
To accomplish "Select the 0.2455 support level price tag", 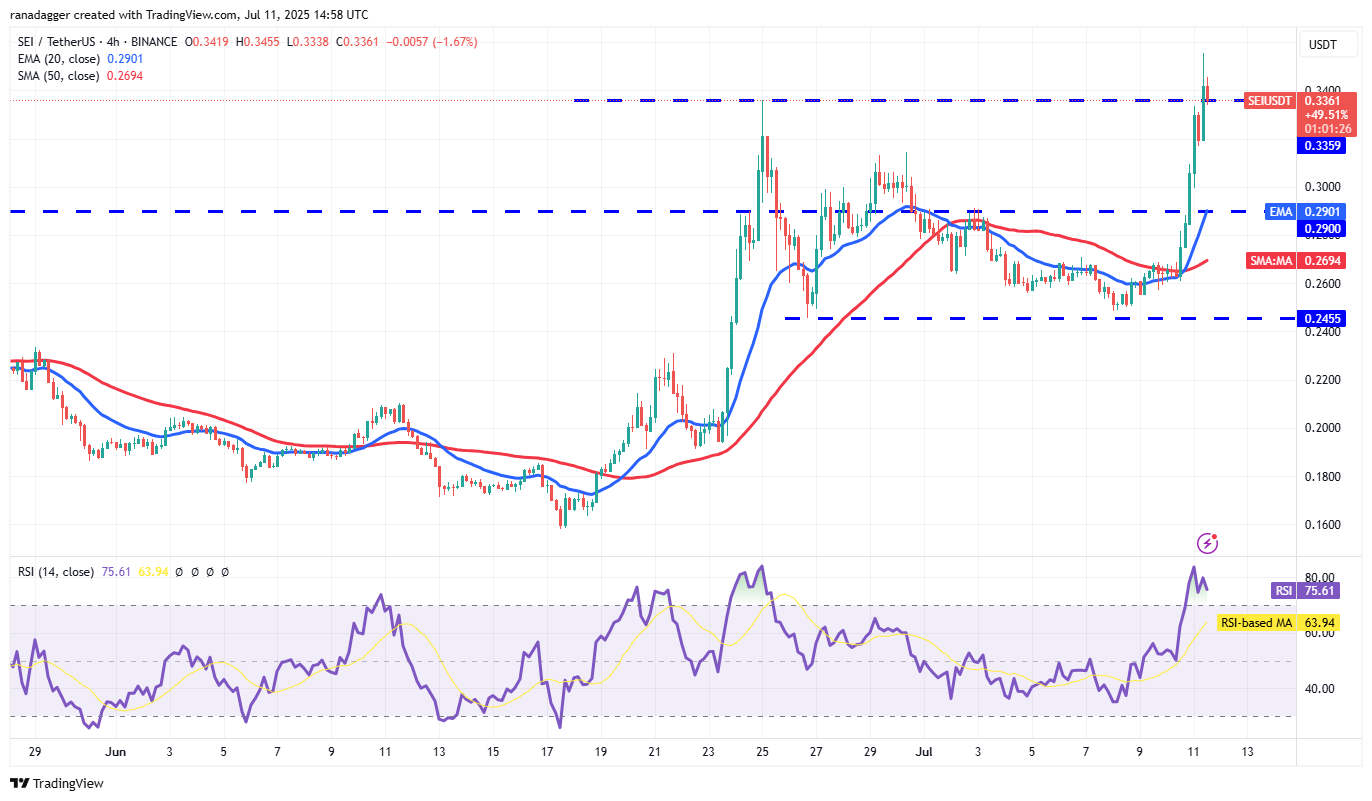I will coord(1321,319).
